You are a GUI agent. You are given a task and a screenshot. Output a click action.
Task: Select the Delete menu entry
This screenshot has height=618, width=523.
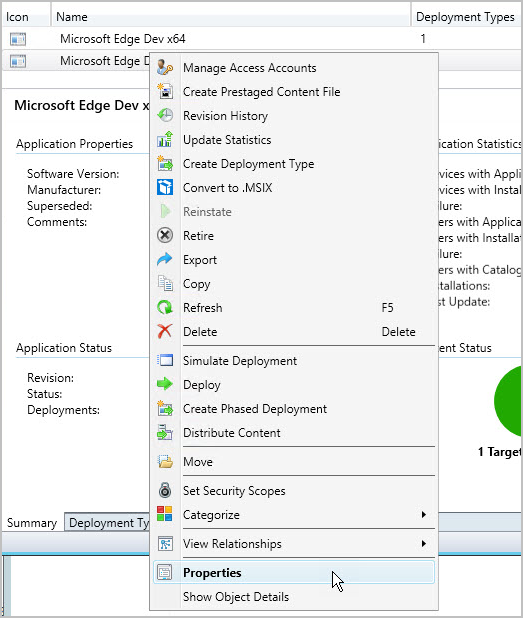click(x=294, y=331)
